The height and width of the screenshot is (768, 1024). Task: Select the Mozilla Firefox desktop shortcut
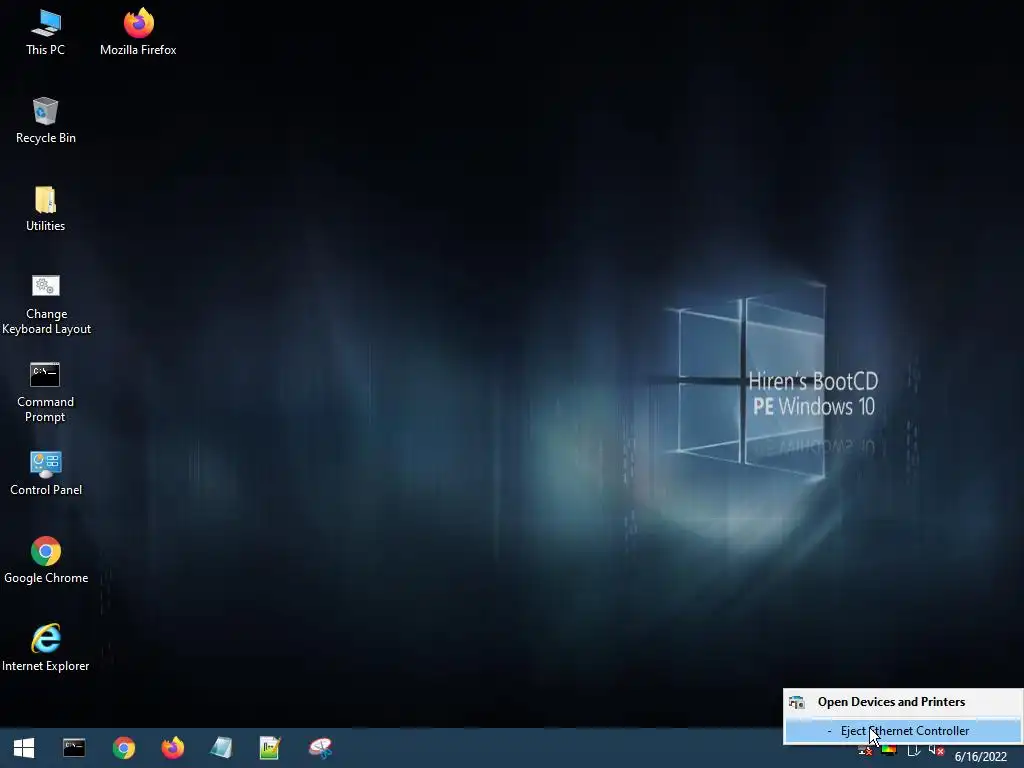138,31
